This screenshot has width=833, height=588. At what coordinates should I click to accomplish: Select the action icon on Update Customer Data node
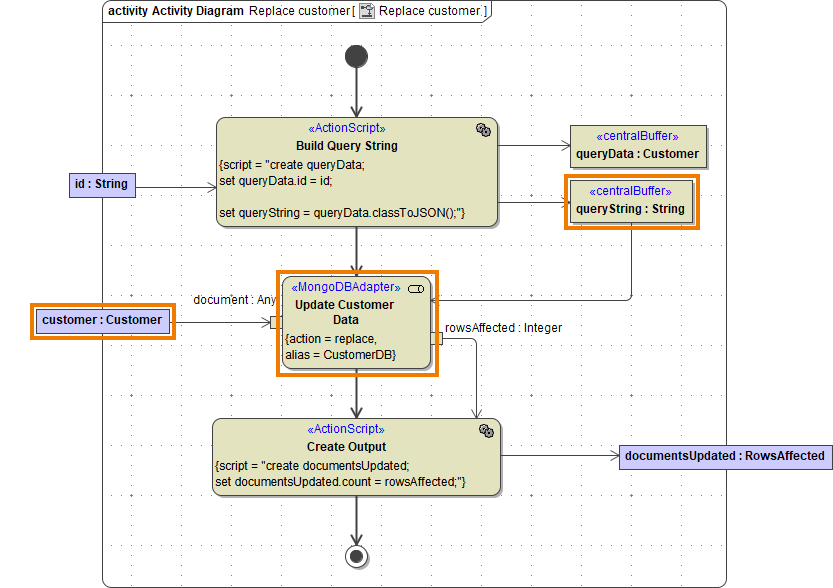coord(417,287)
